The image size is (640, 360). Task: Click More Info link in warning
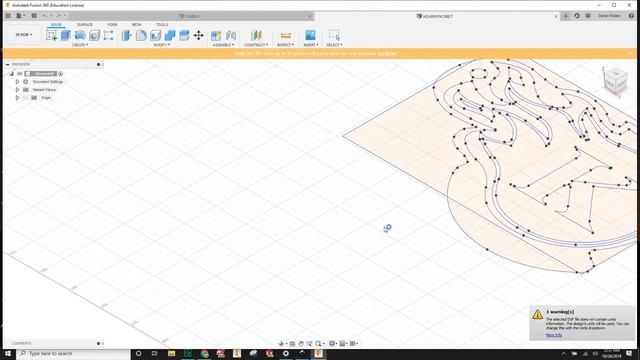point(554,335)
